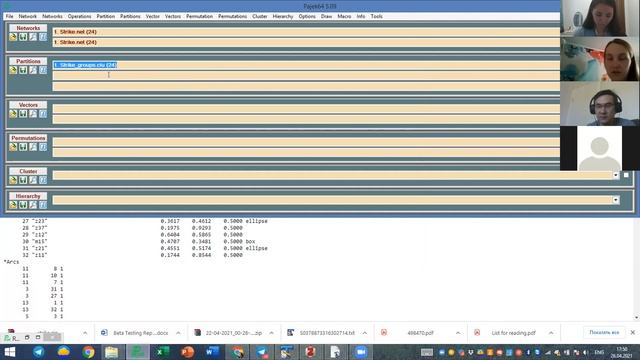The image size is (640, 360).
Task: Click the Save Partition disk icon
Action: coord(23,70)
